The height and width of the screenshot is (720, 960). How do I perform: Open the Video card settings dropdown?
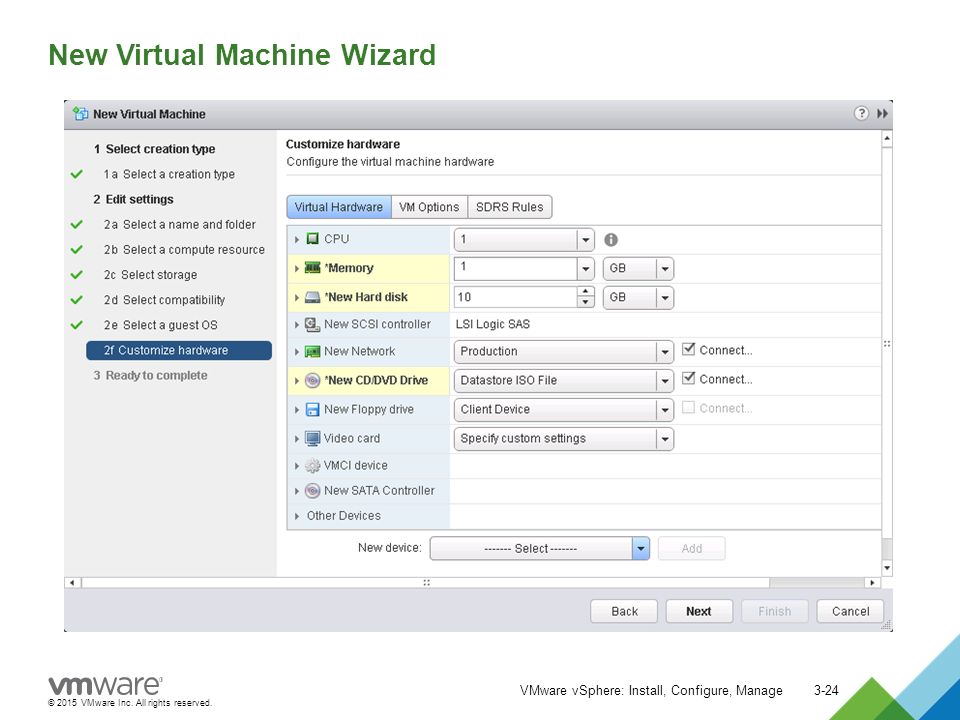point(563,439)
